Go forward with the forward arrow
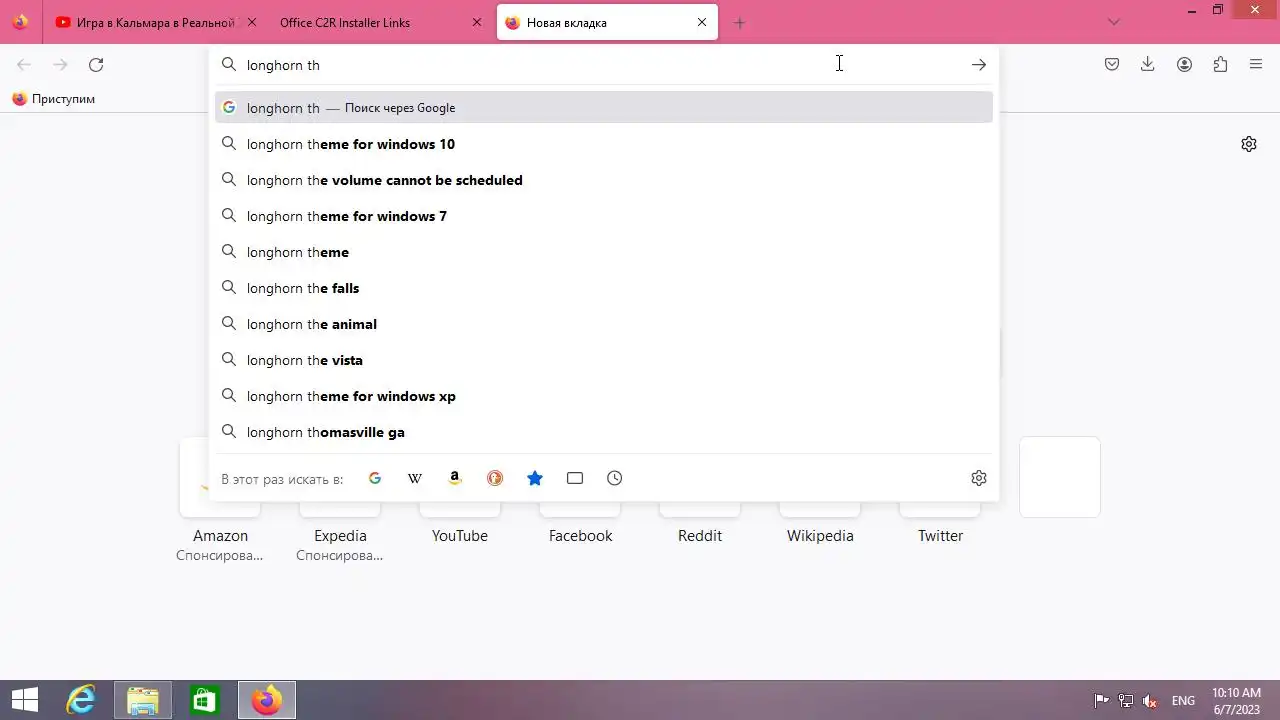 click(60, 65)
